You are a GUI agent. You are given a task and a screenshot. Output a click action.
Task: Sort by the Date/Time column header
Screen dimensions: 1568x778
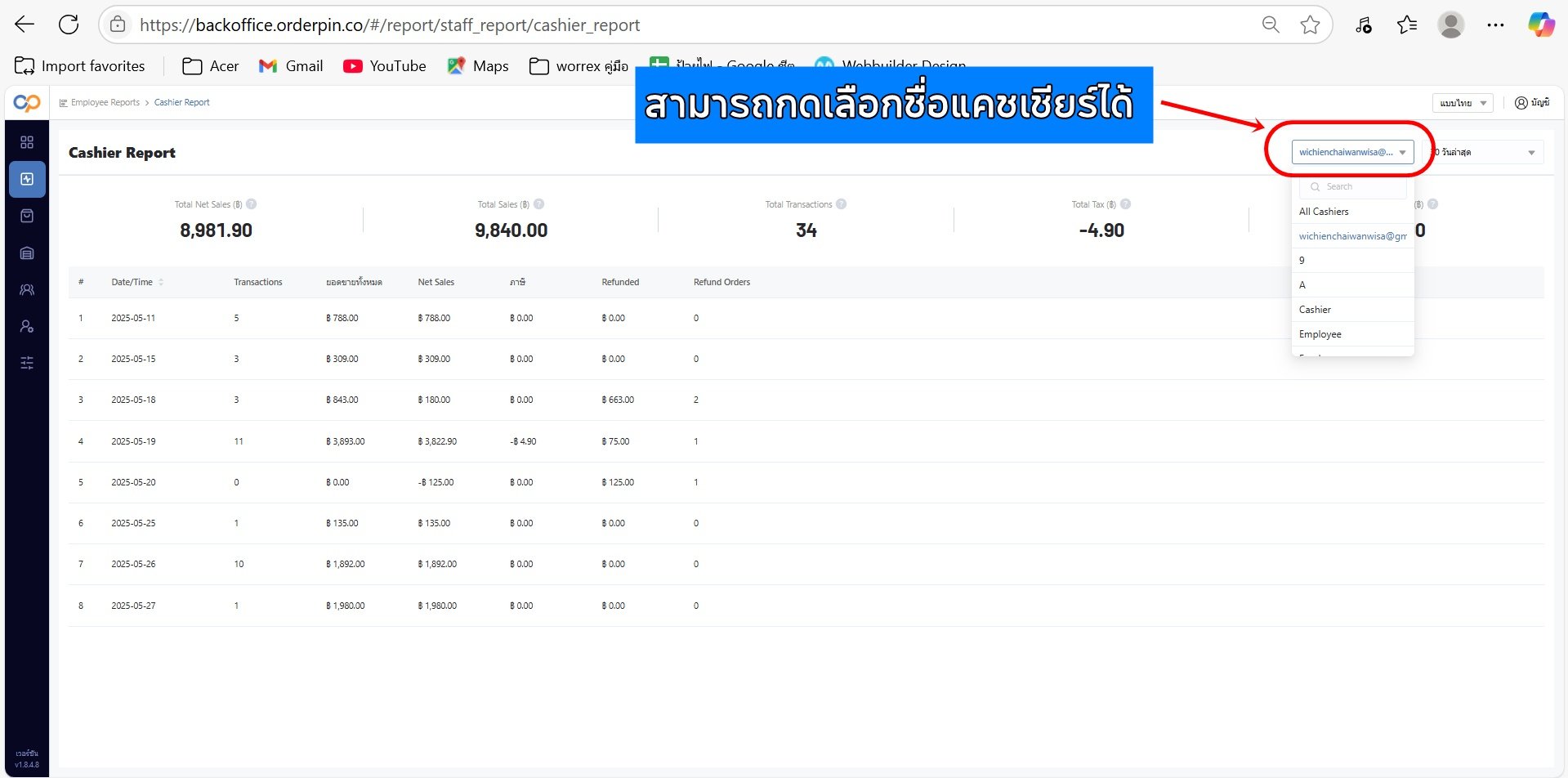tap(136, 282)
